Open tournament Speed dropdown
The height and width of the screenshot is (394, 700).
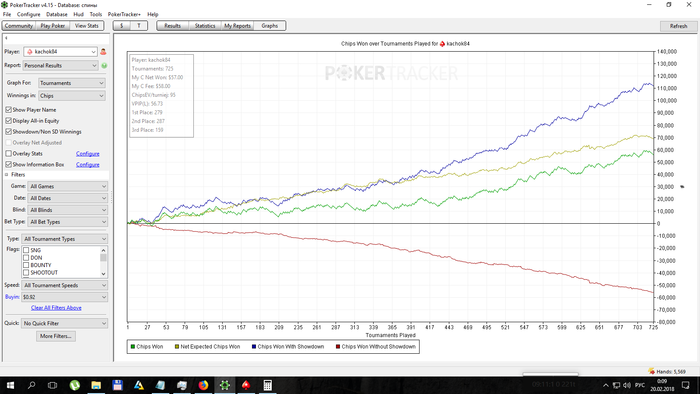pyautogui.click(x=64, y=286)
